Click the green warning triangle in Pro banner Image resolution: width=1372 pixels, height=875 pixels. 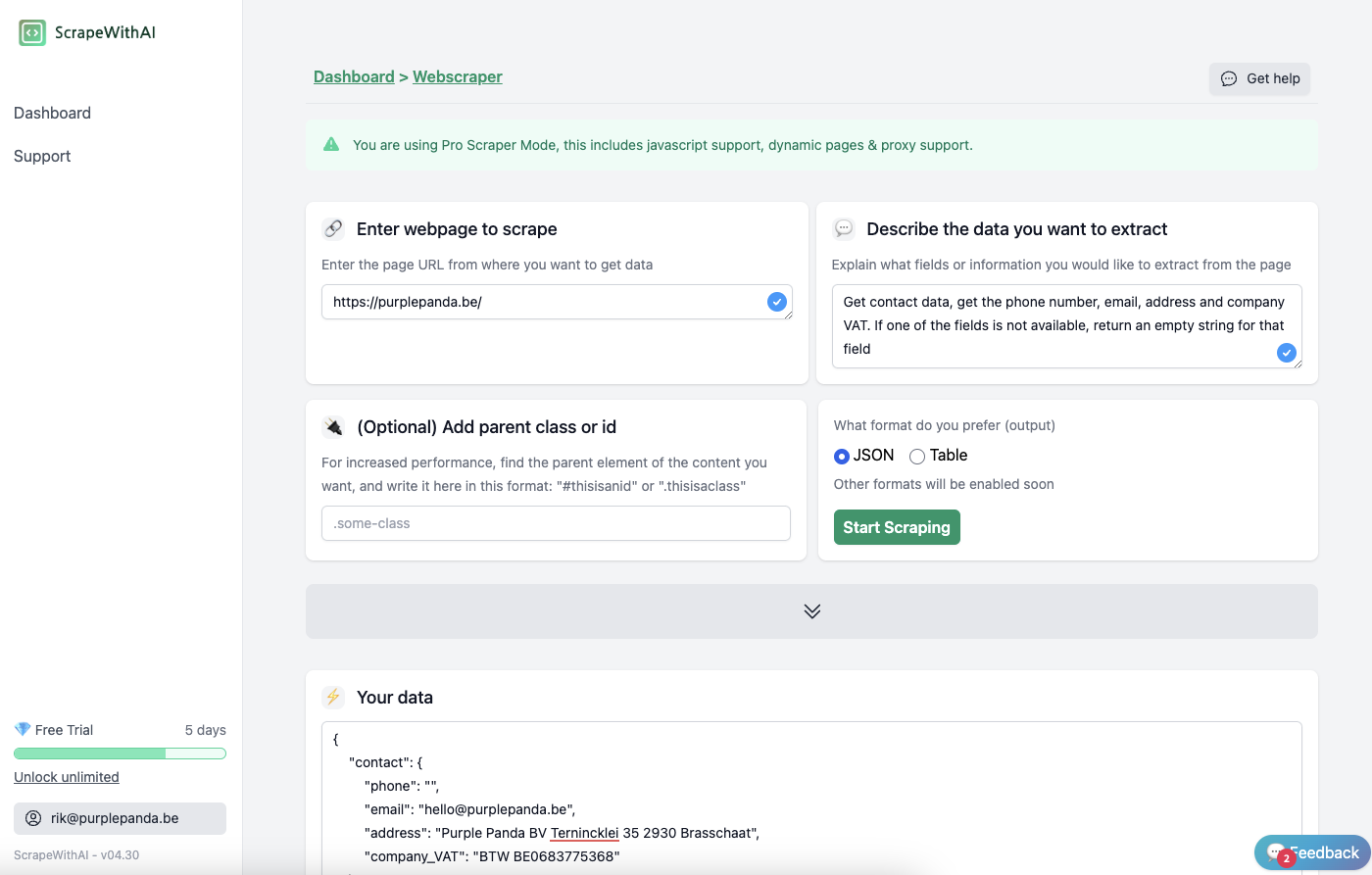point(331,145)
